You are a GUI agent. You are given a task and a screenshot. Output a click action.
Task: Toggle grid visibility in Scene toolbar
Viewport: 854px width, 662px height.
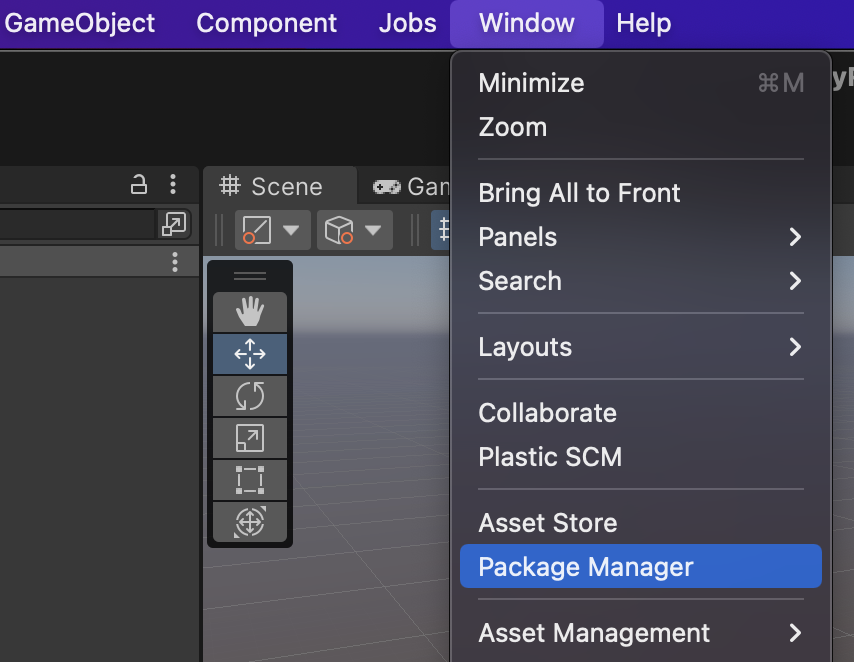point(440,230)
